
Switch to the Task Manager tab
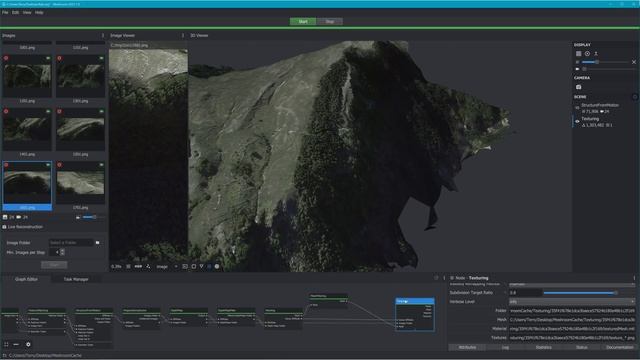(76, 279)
